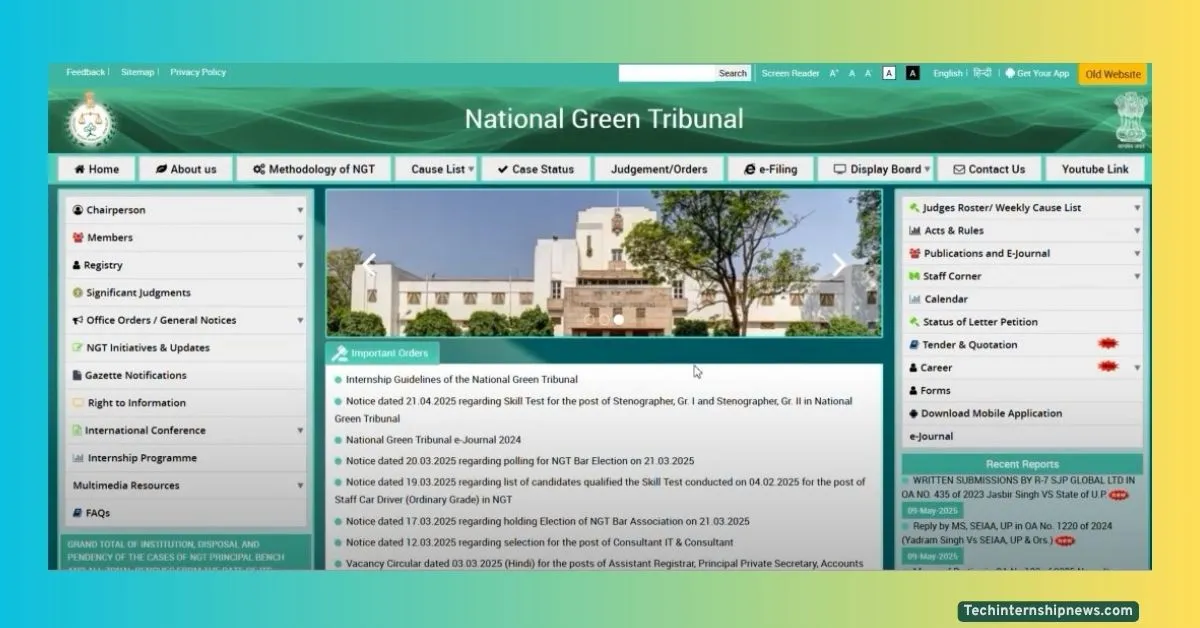
Task: Open the Contact Us menu item
Action: [x=989, y=169]
